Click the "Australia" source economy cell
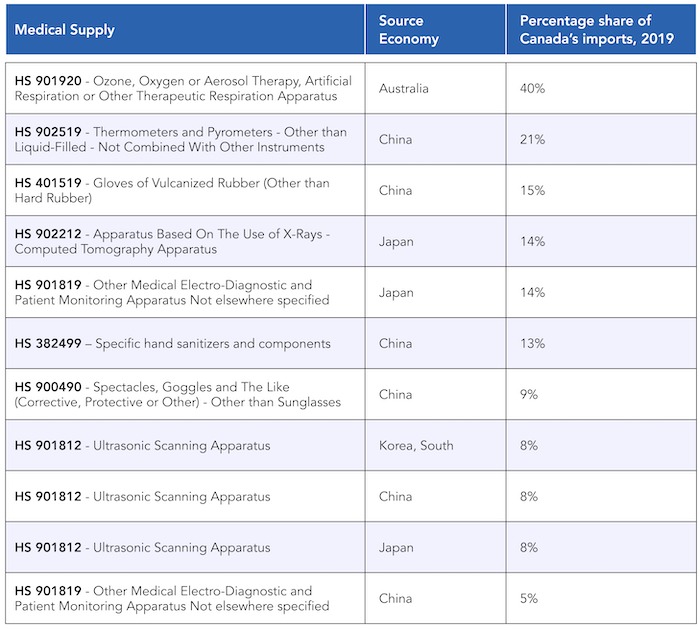 [403, 88]
